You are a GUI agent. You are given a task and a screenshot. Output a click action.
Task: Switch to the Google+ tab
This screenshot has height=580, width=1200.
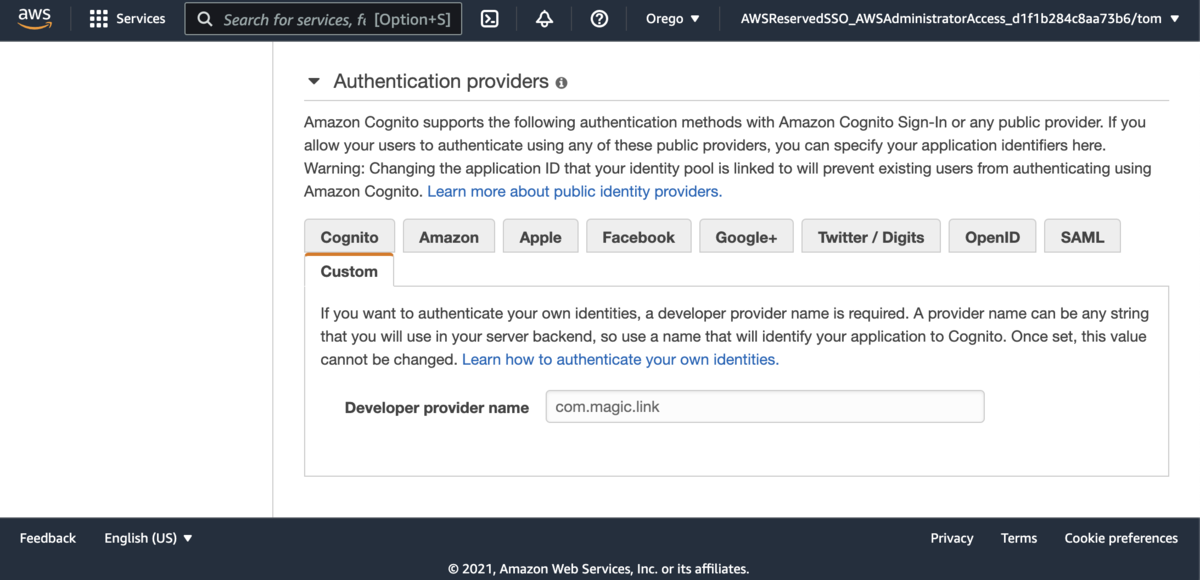[x=746, y=237]
